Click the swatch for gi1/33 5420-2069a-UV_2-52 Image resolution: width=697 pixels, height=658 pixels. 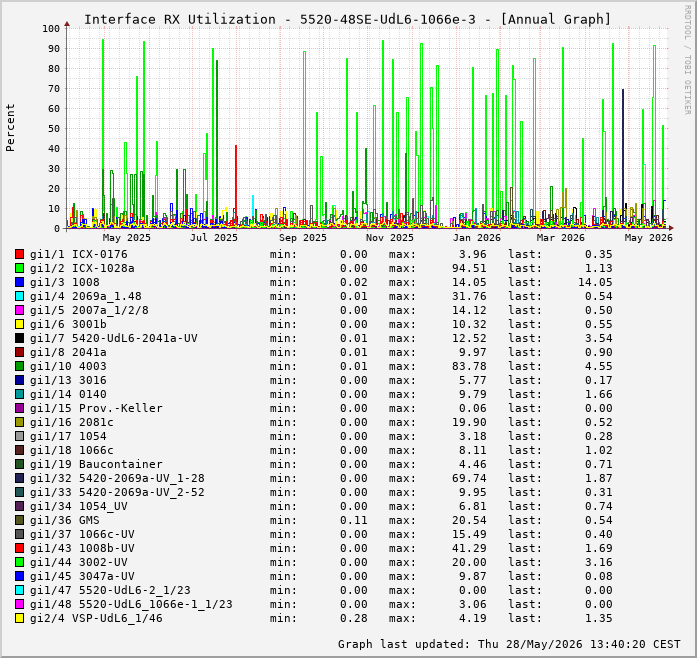coord(19,492)
